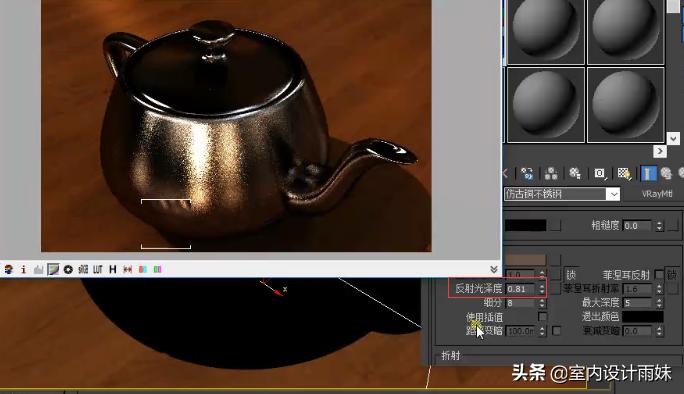684x394 pixels.
Task: Click the rendered teapot image
Action: point(236,126)
